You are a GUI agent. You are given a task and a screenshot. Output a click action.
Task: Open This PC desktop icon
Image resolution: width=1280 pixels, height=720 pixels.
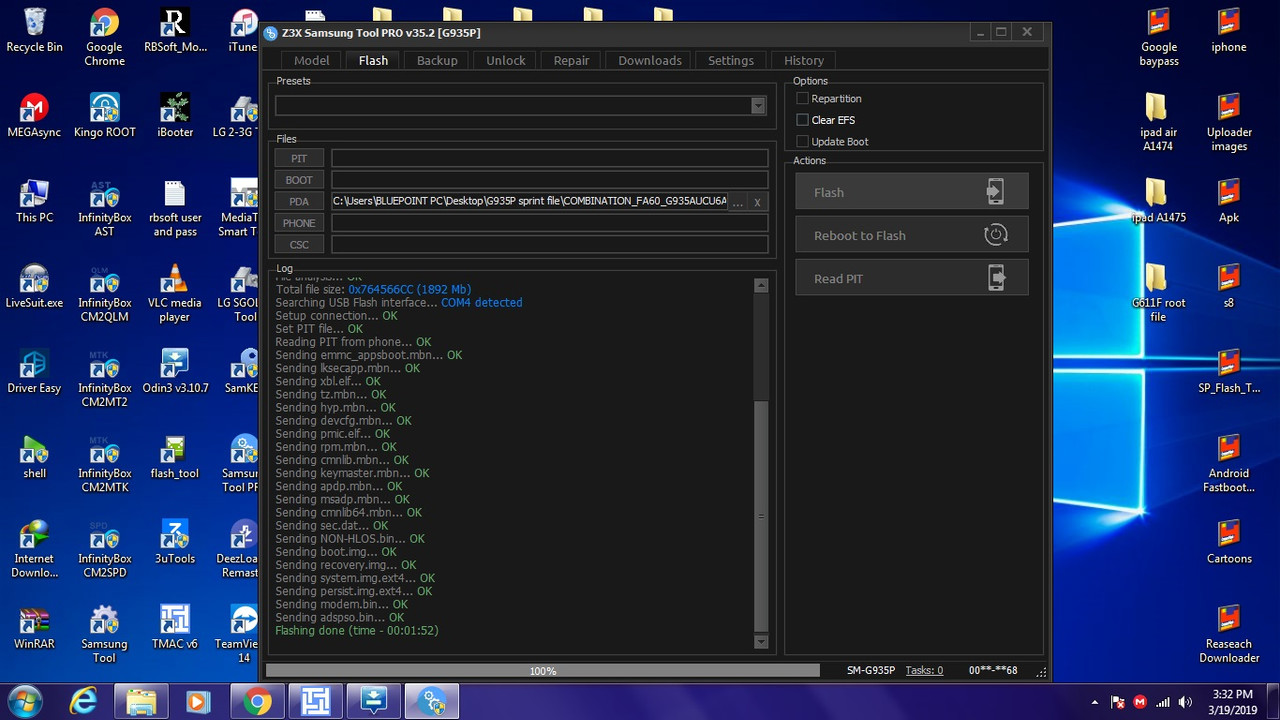click(x=34, y=201)
